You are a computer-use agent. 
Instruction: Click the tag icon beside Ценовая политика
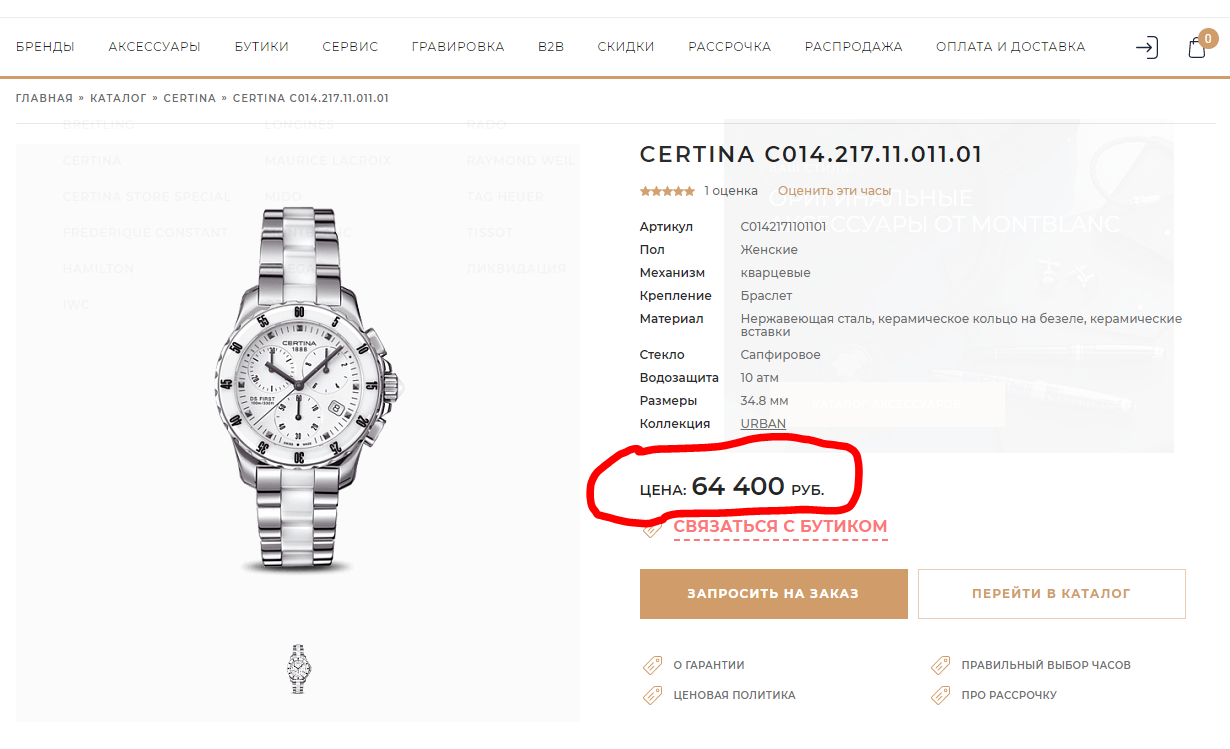652,695
